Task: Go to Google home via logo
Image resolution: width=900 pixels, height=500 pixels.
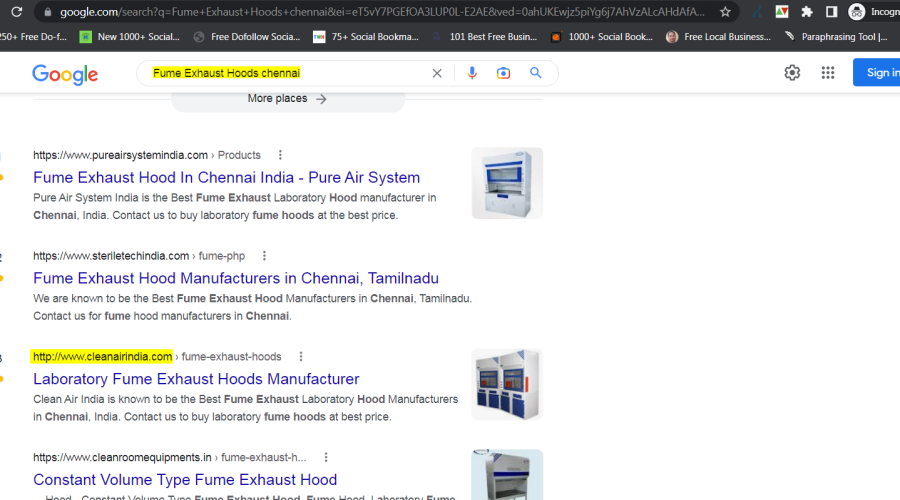Action: [65, 74]
